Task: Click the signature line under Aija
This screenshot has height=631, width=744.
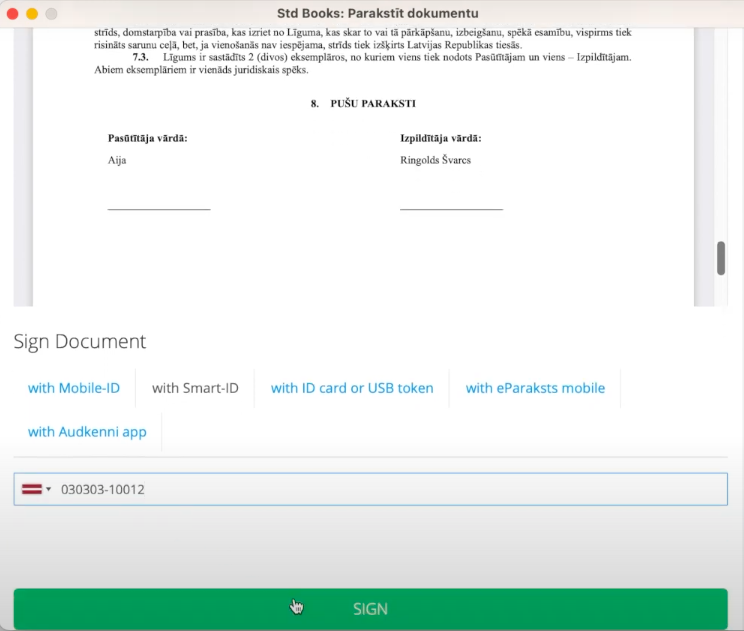Action: coord(159,208)
